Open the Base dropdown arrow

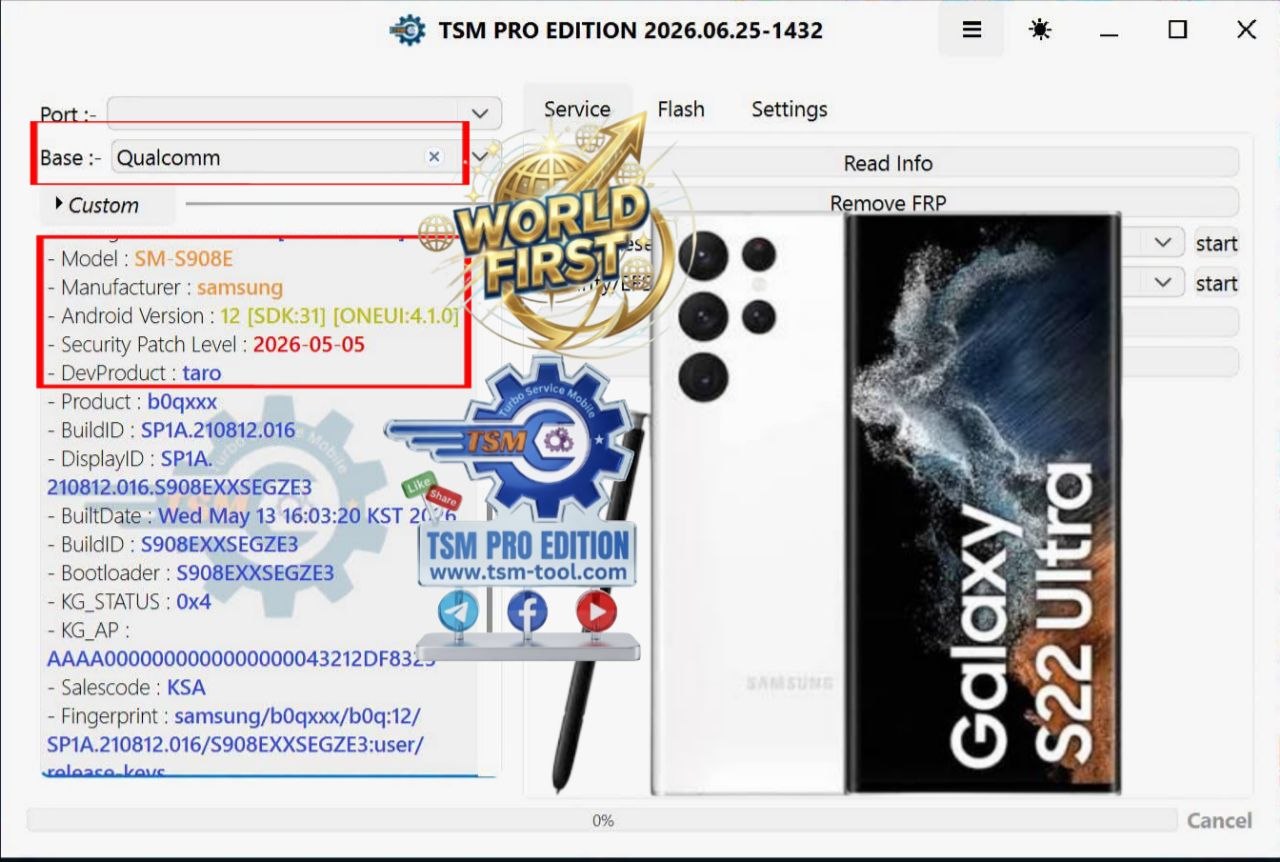click(479, 157)
